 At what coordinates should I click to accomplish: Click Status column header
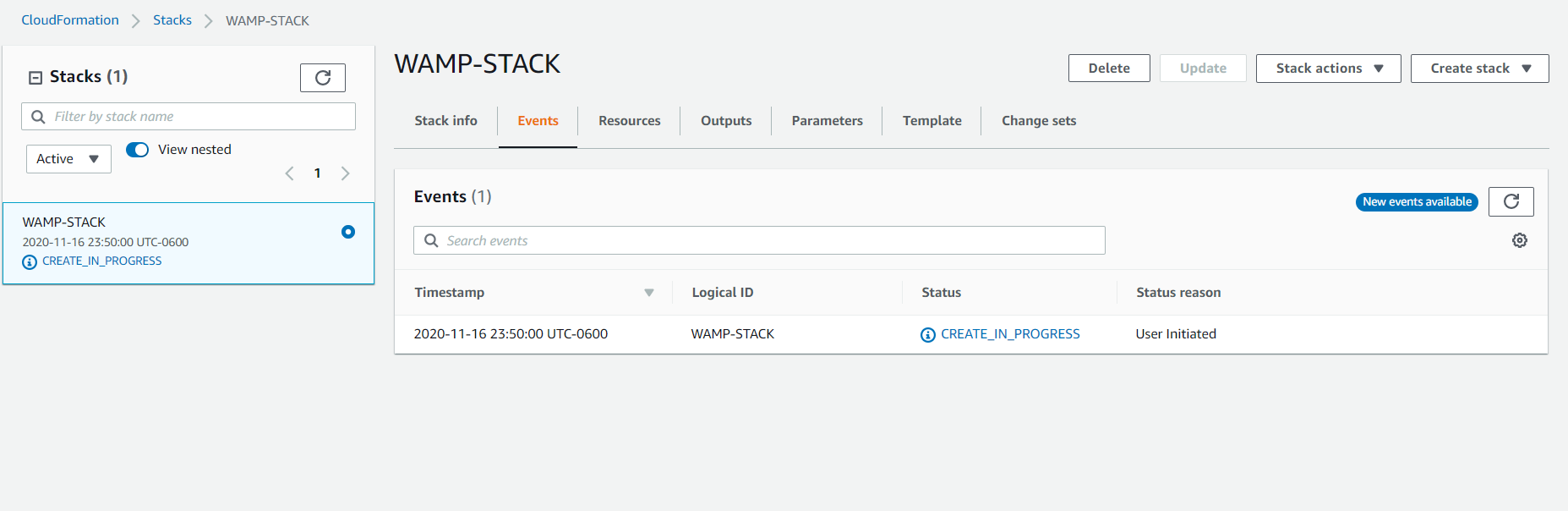point(941,293)
